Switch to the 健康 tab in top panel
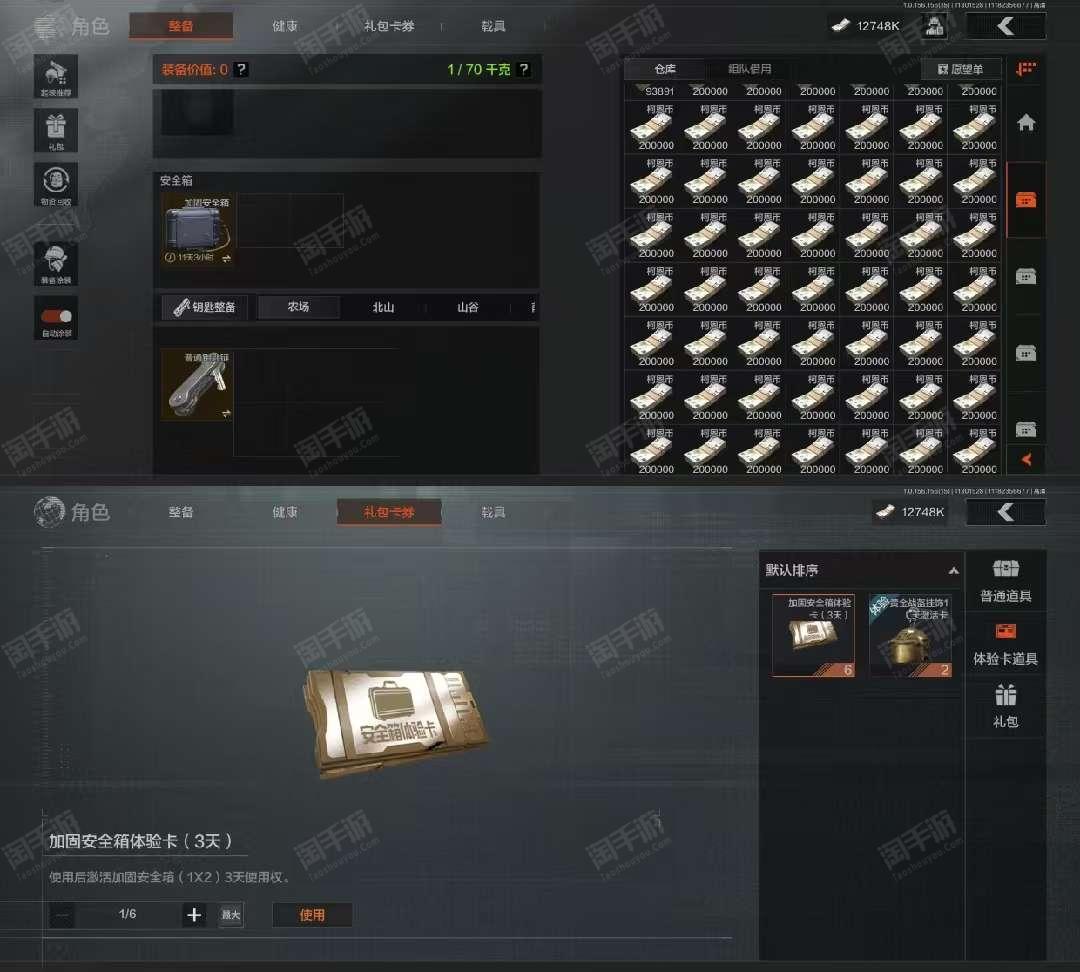The width and height of the screenshot is (1080, 972). click(284, 26)
